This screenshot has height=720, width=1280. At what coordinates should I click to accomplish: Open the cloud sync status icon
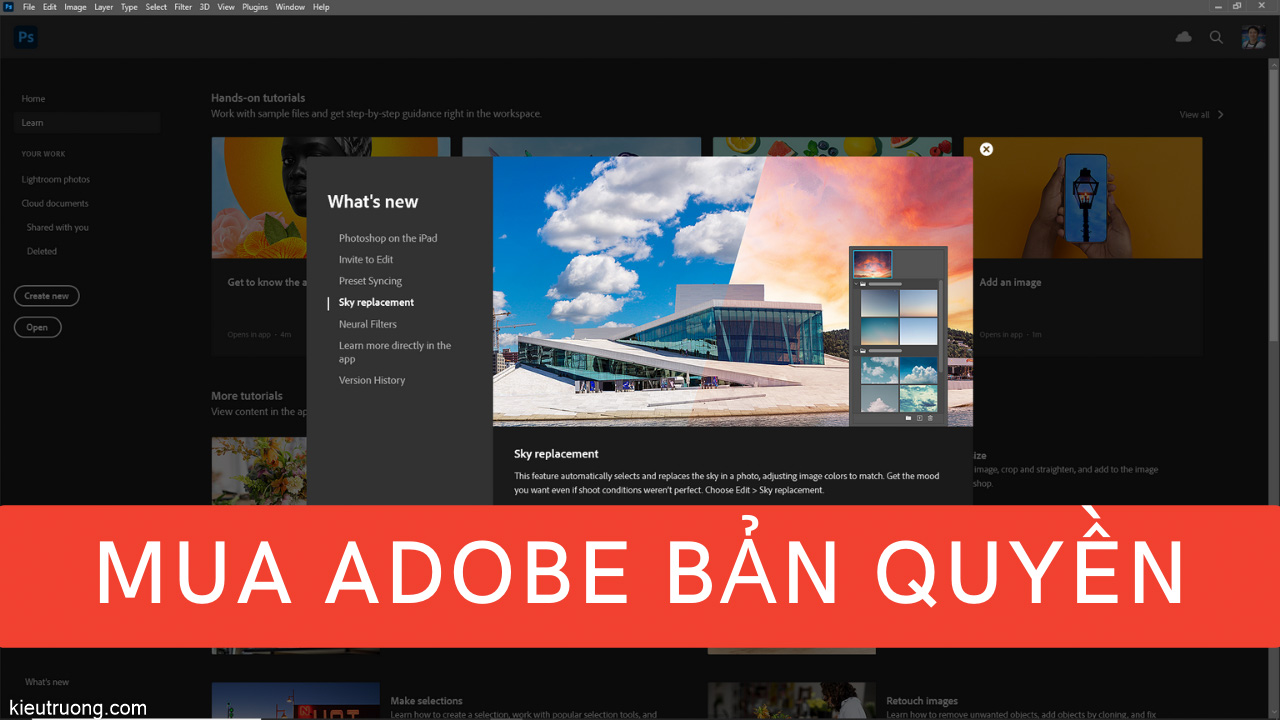(1184, 37)
